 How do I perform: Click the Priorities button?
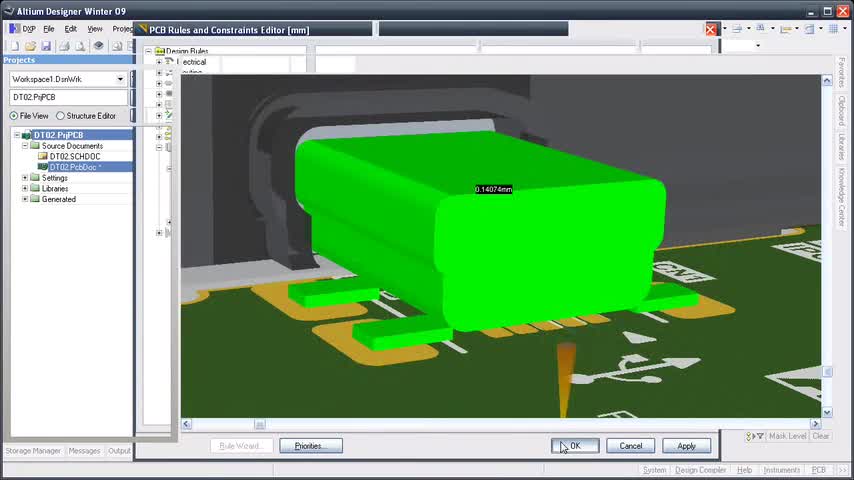311,446
